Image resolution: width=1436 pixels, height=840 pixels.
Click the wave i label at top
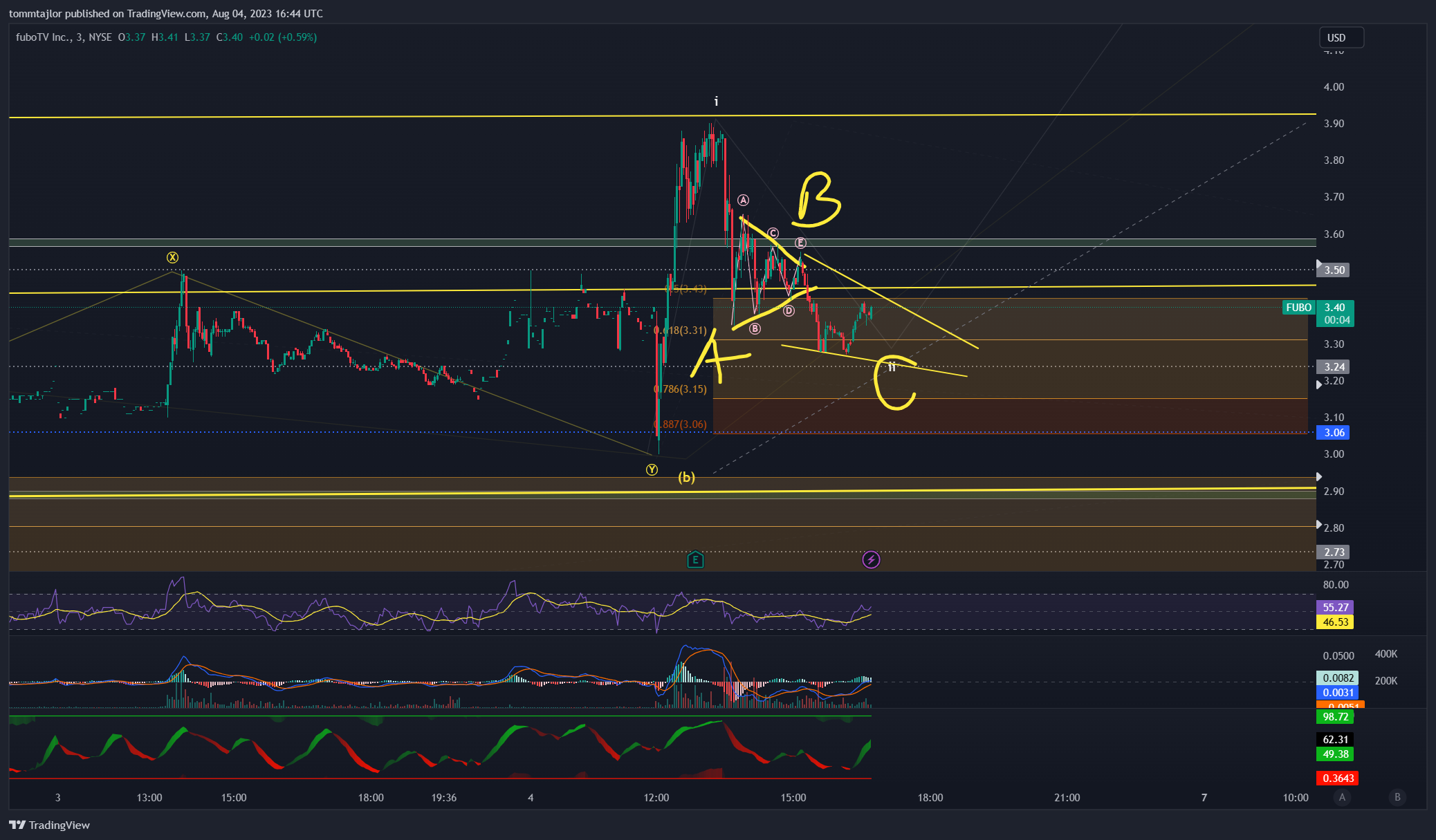[x=716, y=101]
